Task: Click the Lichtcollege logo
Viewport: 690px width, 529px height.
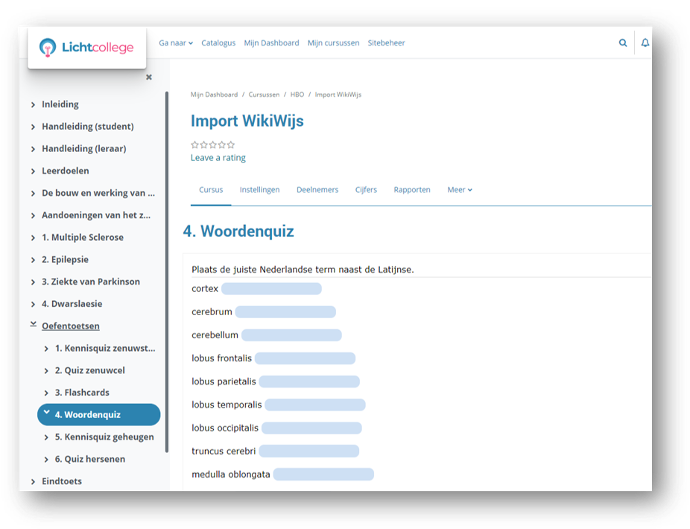Action: (86, 47)
